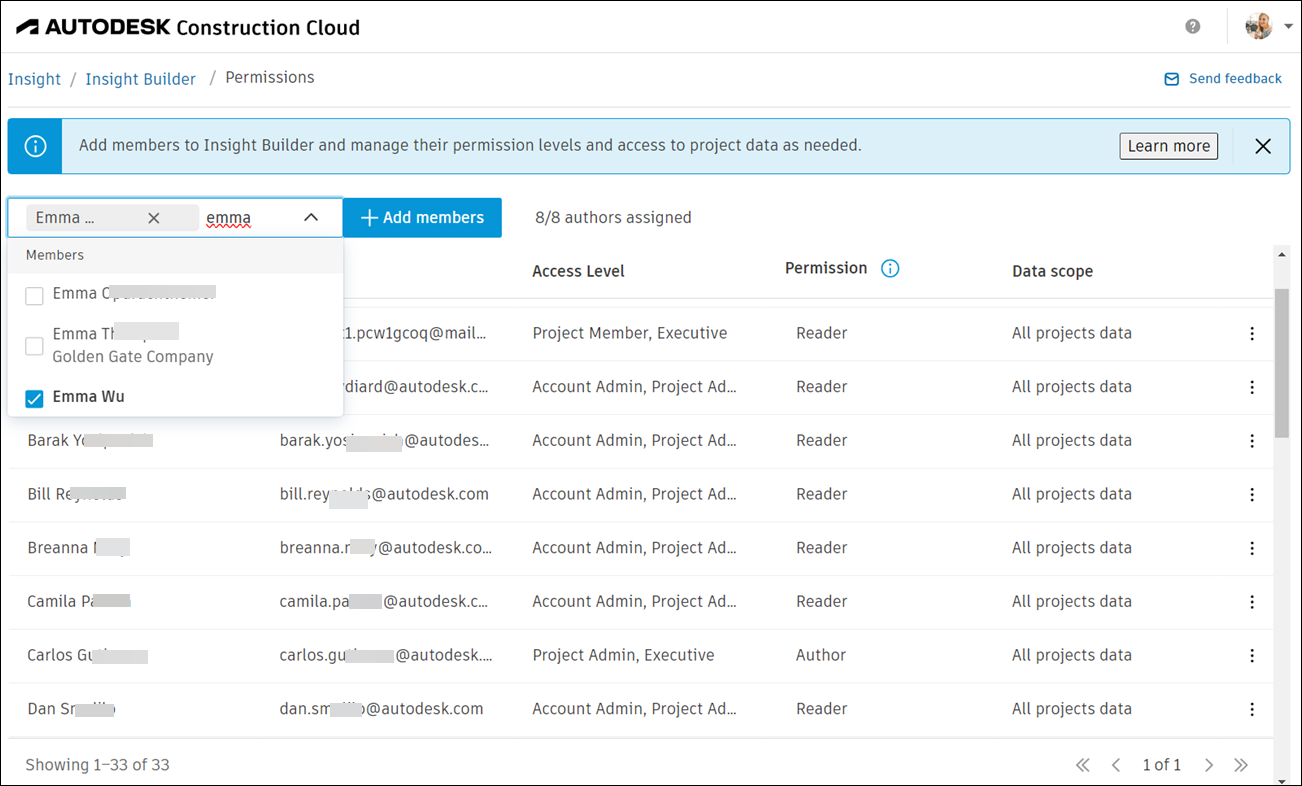
Task: Go to the next page arrow
Action: [1209, 765]
